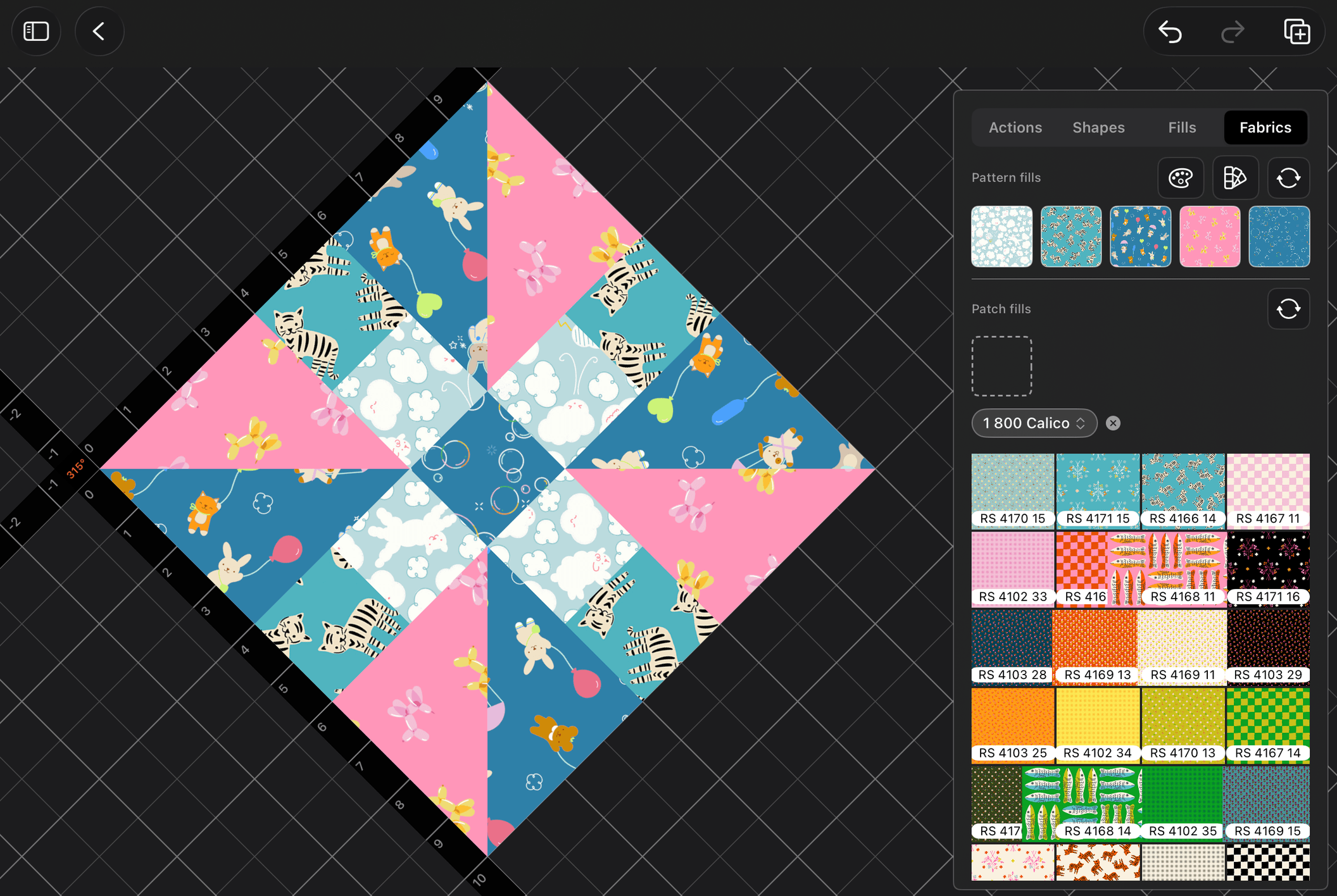Choose fabric RS 4102 34
1337x896 pixels.
1098,725
